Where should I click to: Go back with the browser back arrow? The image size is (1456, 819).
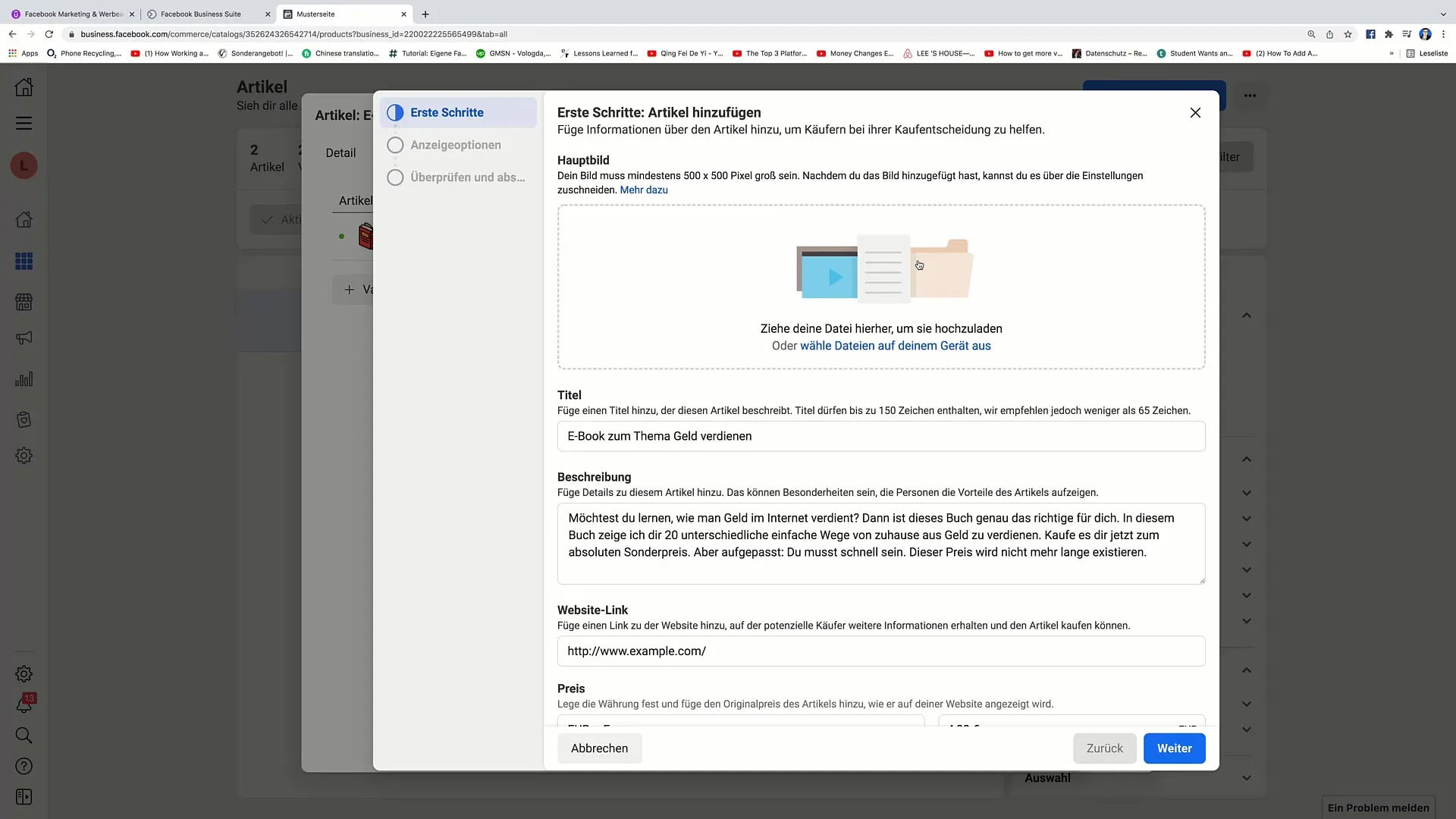pyautogui.click(x=12, y=34)
